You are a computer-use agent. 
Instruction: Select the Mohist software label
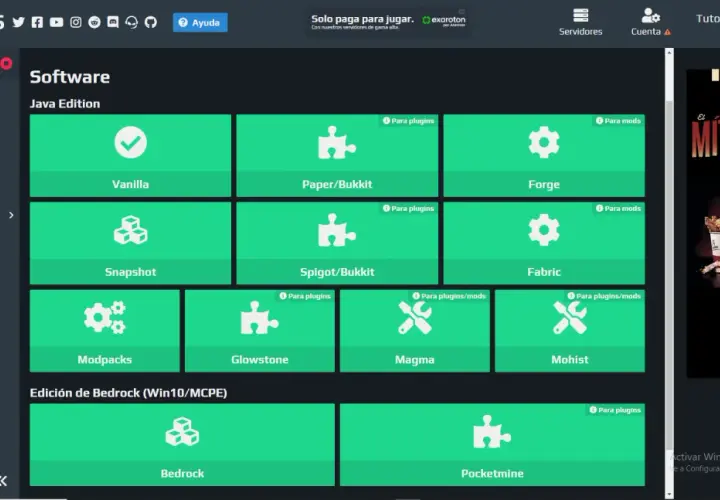tap(570, 360)
